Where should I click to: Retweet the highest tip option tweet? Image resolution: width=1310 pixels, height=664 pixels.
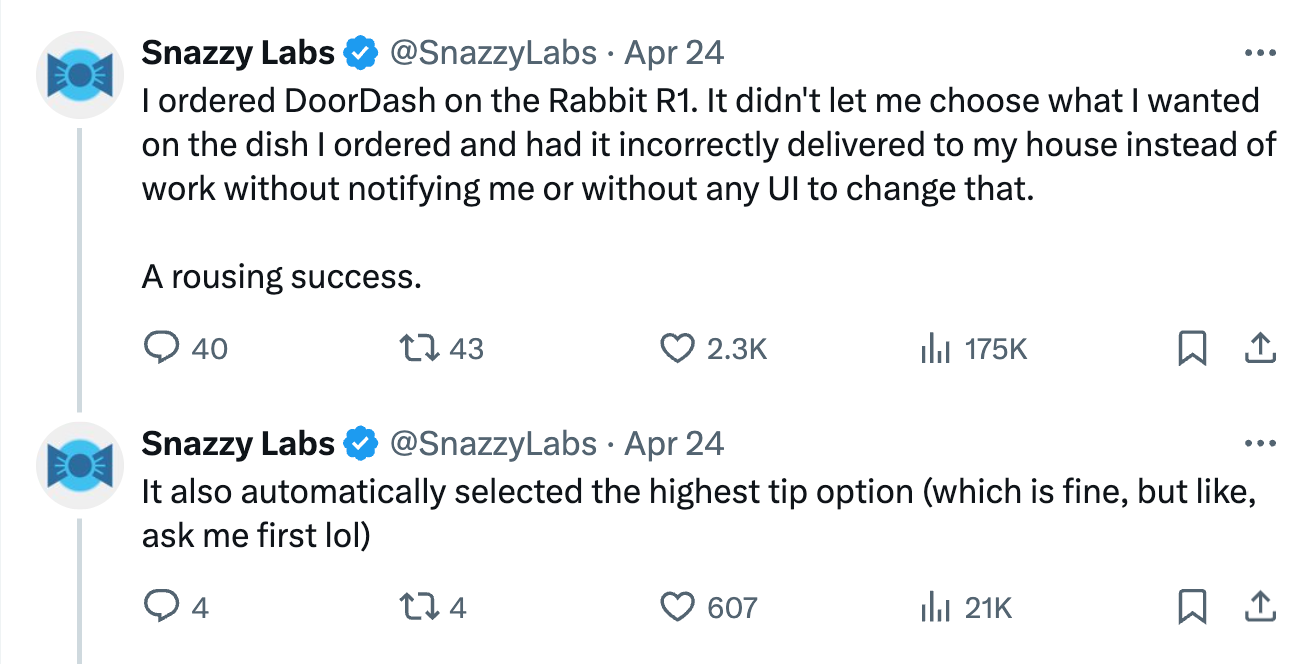[x=432, y=606]
